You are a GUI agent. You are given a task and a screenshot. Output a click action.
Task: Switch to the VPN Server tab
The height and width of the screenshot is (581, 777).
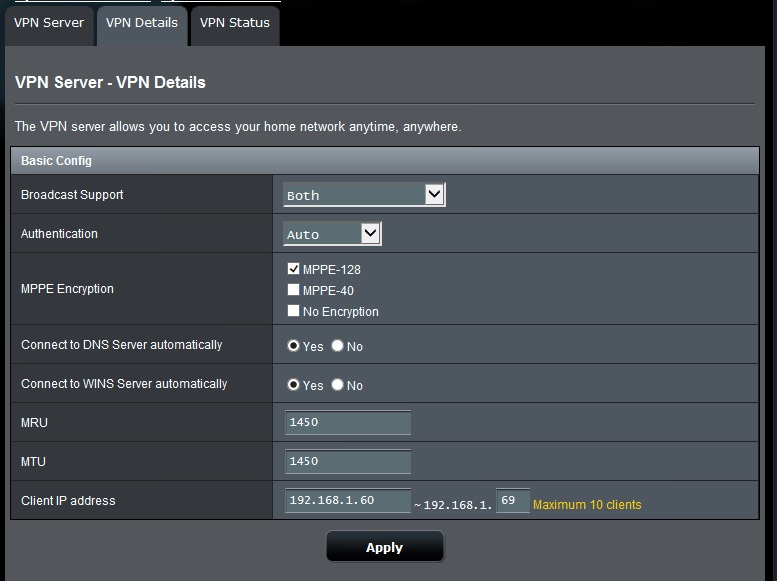48,23
